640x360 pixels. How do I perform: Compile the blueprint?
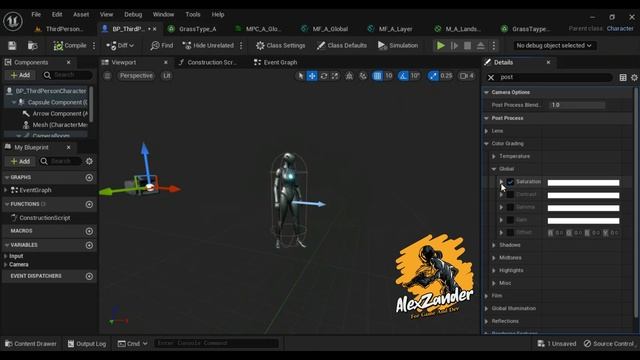[70, 45]
